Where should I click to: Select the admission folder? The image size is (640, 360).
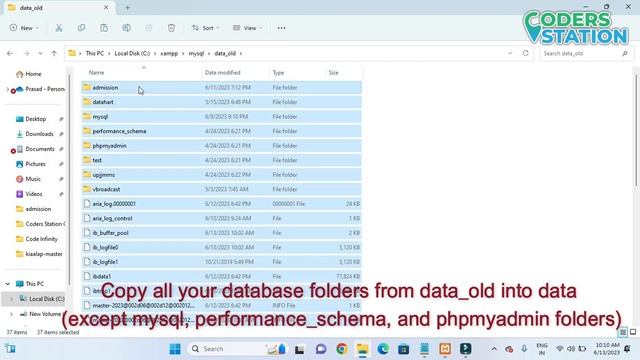pos(221,87)
